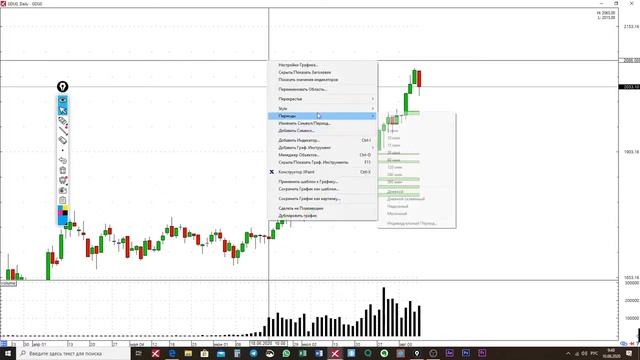
Task: Select the highlighted 'Периоды' menu item
Action: (322, 116)
